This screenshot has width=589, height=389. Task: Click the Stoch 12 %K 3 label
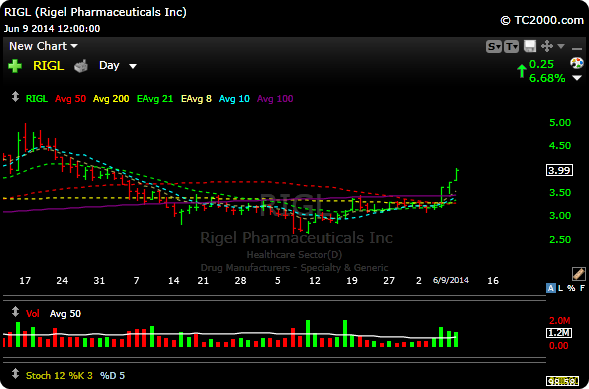point(59,375)
